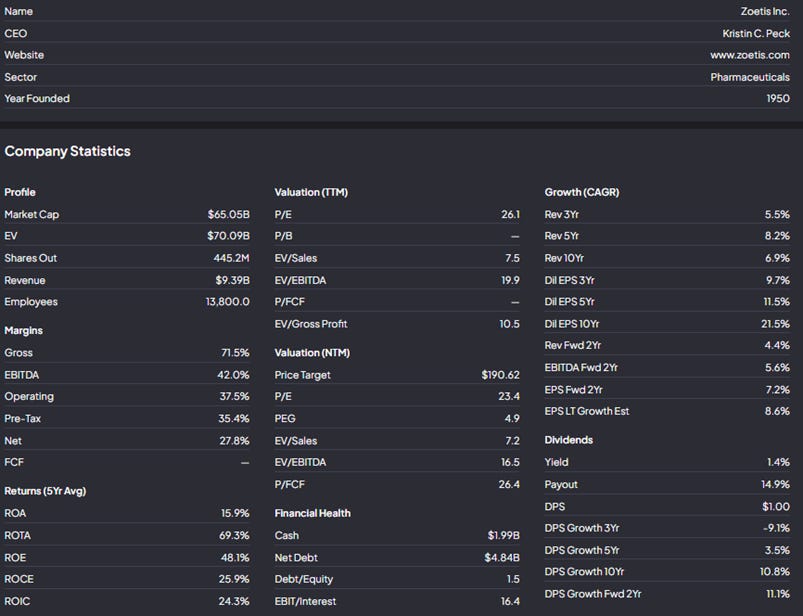
Task: Select Price Target value $190.62
Action: (500, 375)
